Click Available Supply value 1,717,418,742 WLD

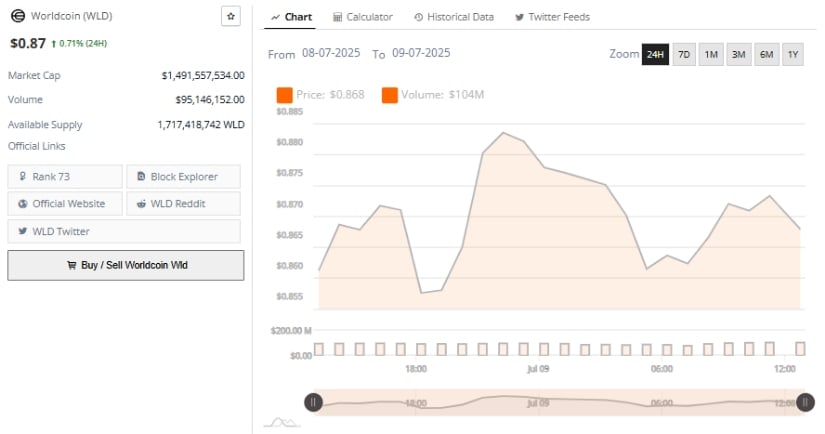[x=201, y=125]
